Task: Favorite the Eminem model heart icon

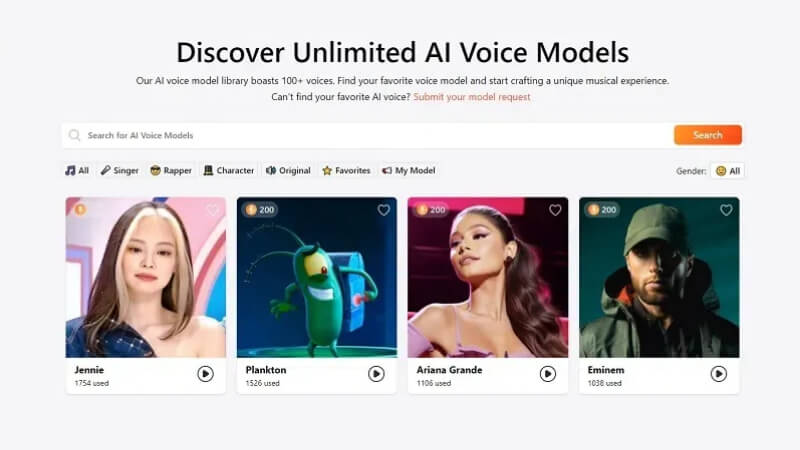Action: point(726,210)
